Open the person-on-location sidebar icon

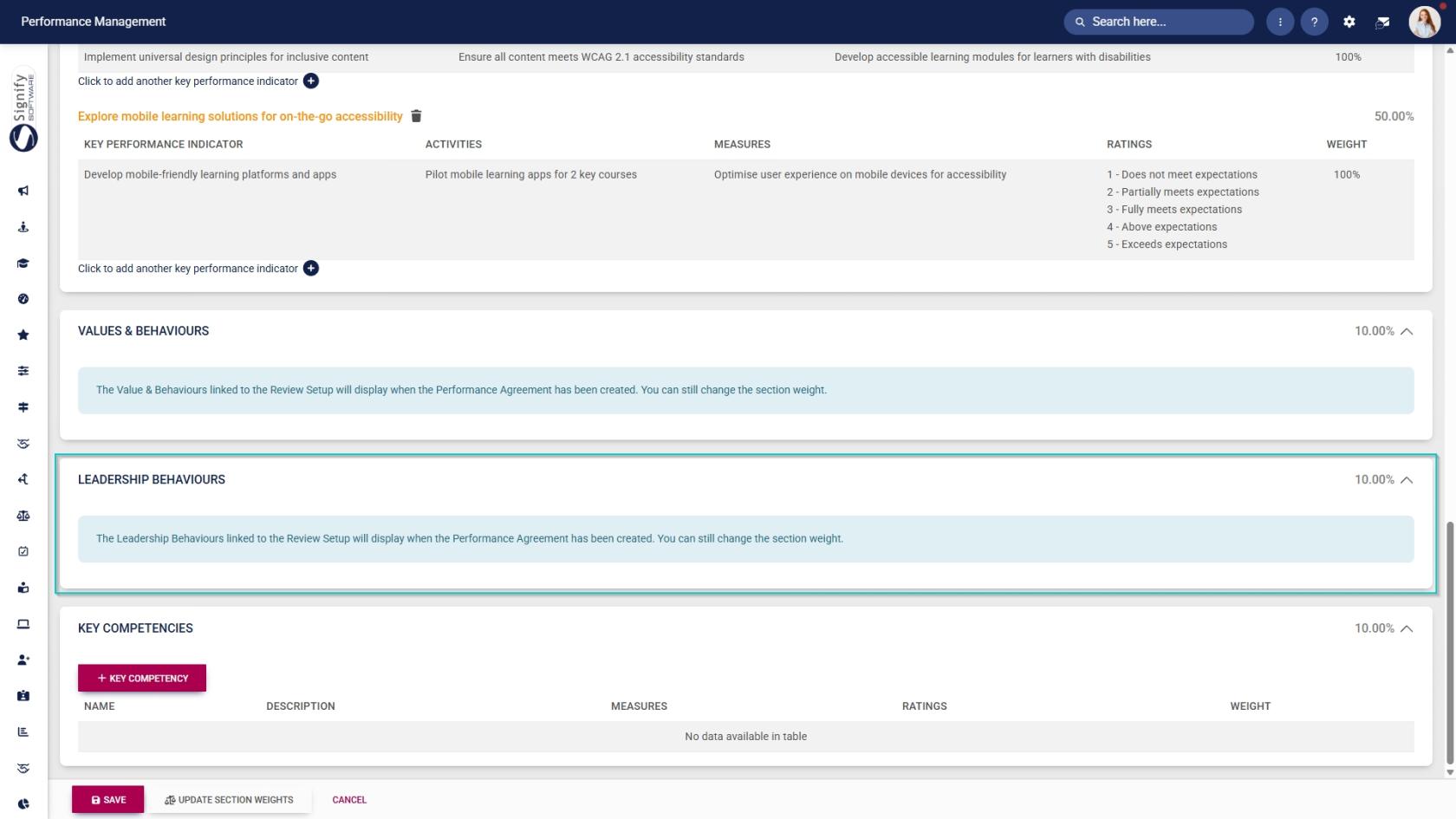[23, 227]
